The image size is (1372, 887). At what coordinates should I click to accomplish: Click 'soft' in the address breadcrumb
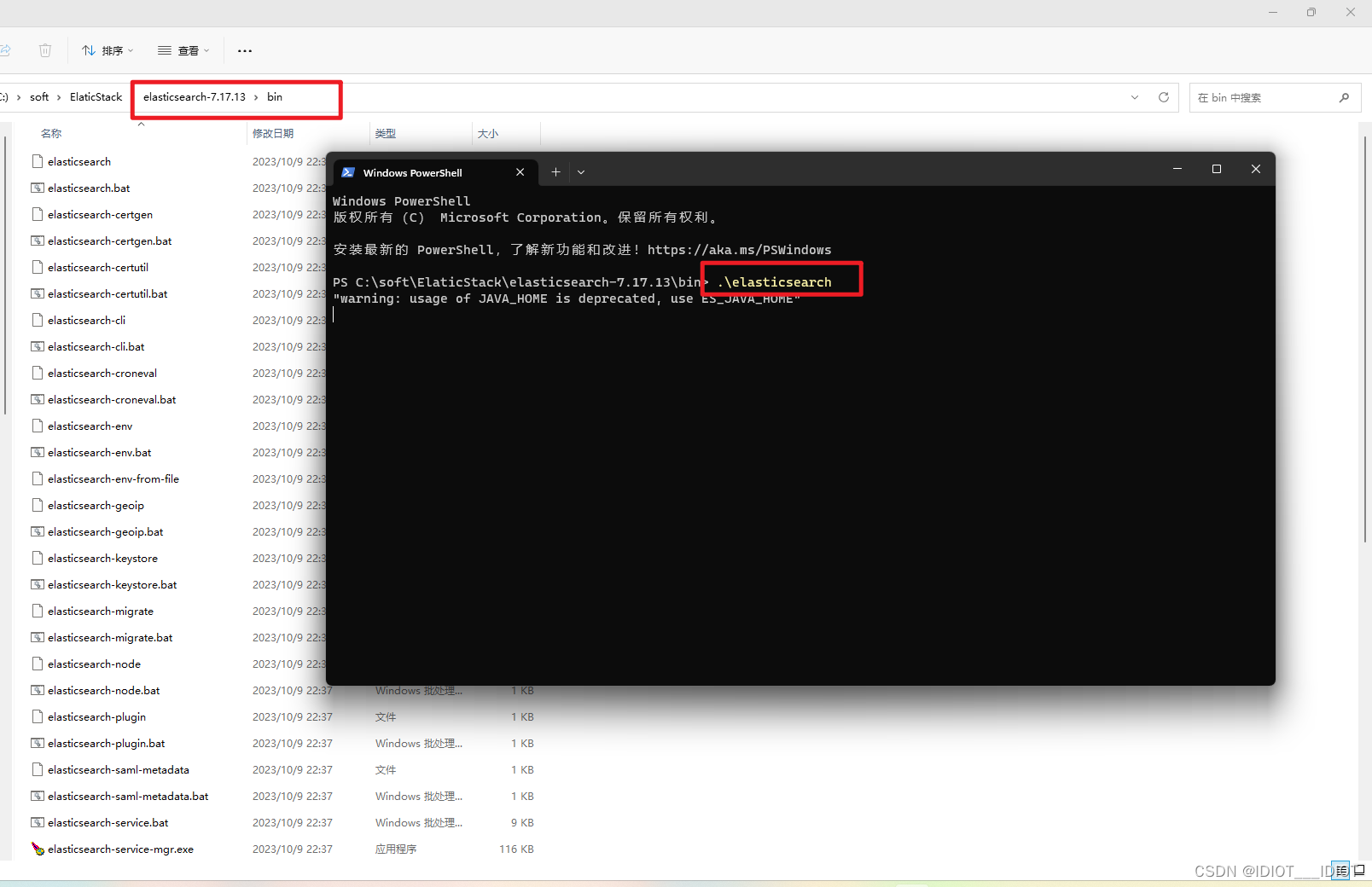[x=39, y=97]
